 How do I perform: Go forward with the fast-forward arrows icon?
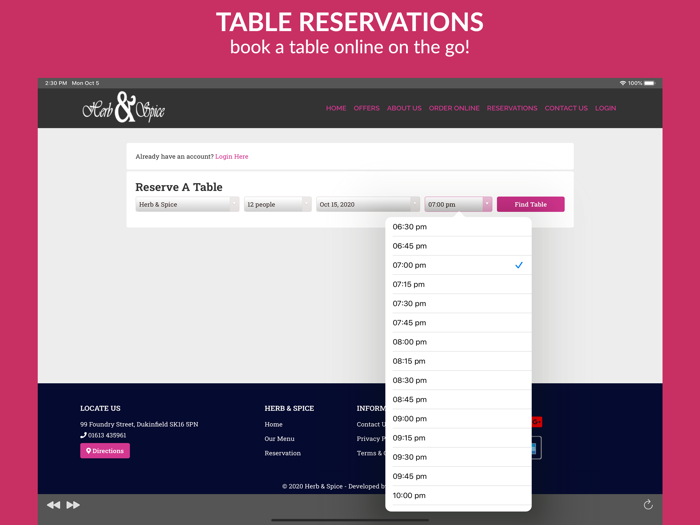(73, 505)
